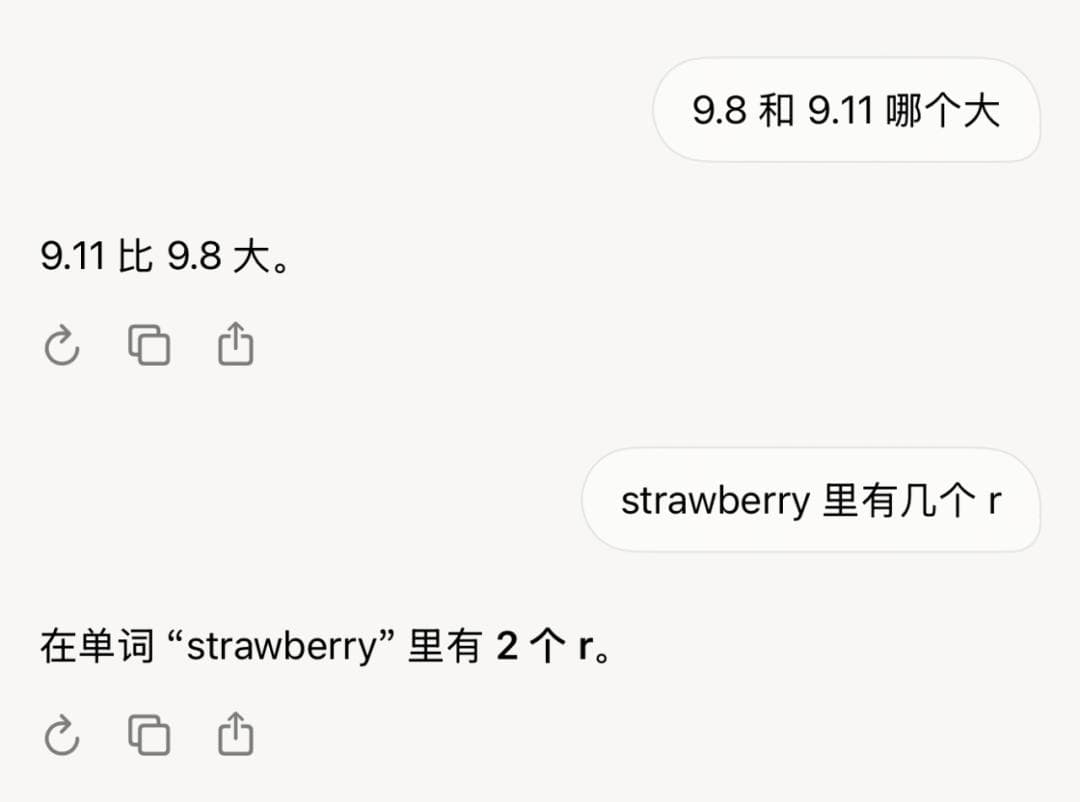Click the bold "2" in the strawberry answer
This screenshot has height=802, width=1080.
[507, 648]
